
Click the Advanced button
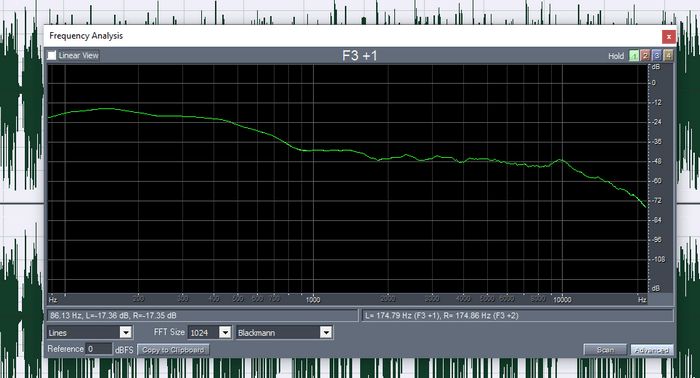(651, 350)
